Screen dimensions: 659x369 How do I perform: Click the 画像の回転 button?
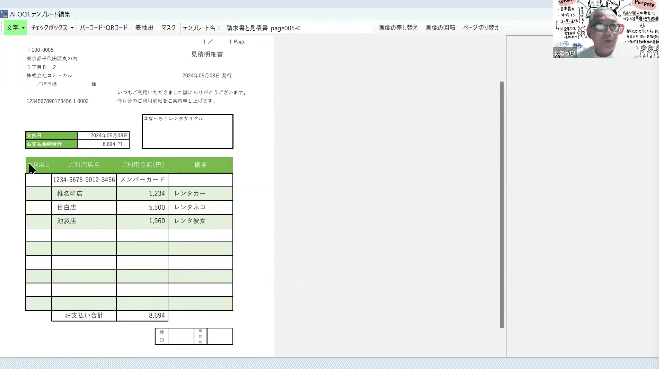[440, 28]
